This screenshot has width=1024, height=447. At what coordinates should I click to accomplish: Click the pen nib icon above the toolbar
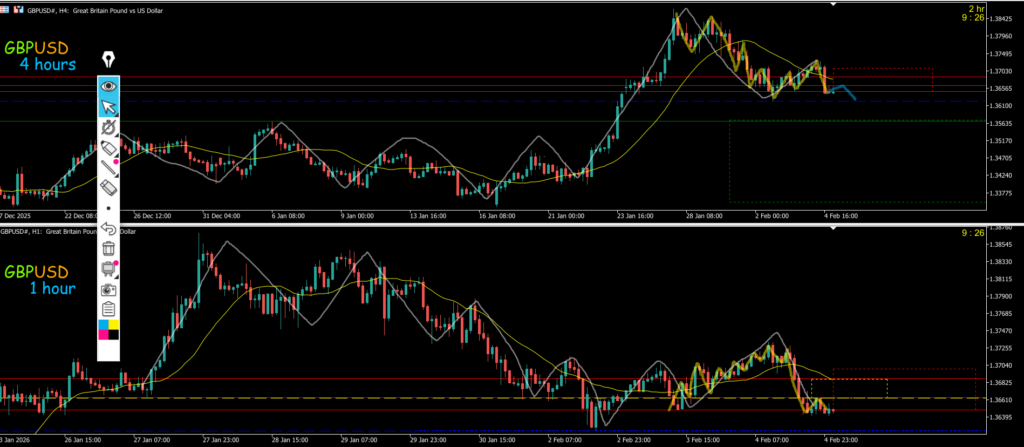(x=109, y=60)
